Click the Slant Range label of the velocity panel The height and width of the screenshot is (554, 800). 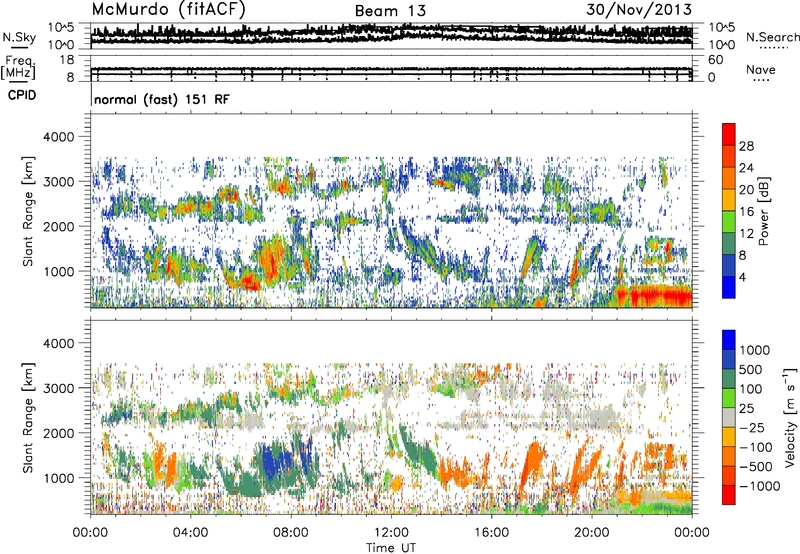[x=28, y=417]
